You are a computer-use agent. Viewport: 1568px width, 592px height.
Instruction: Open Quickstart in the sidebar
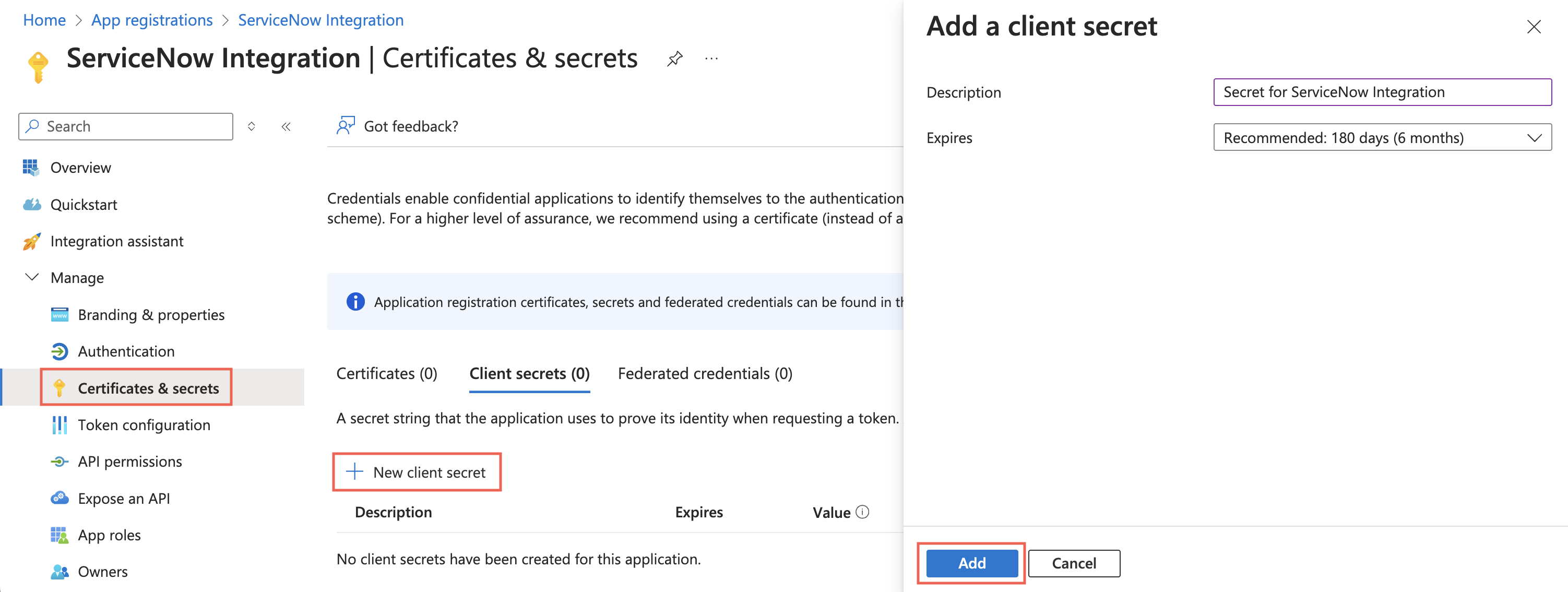(84, 205)
